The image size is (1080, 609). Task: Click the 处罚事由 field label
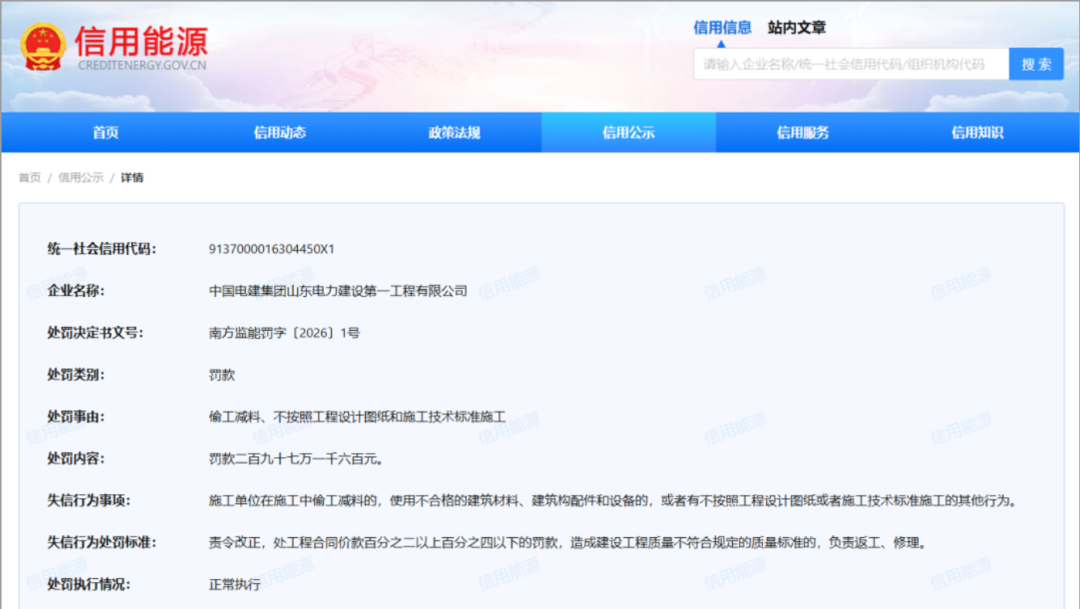click(76, 417)
